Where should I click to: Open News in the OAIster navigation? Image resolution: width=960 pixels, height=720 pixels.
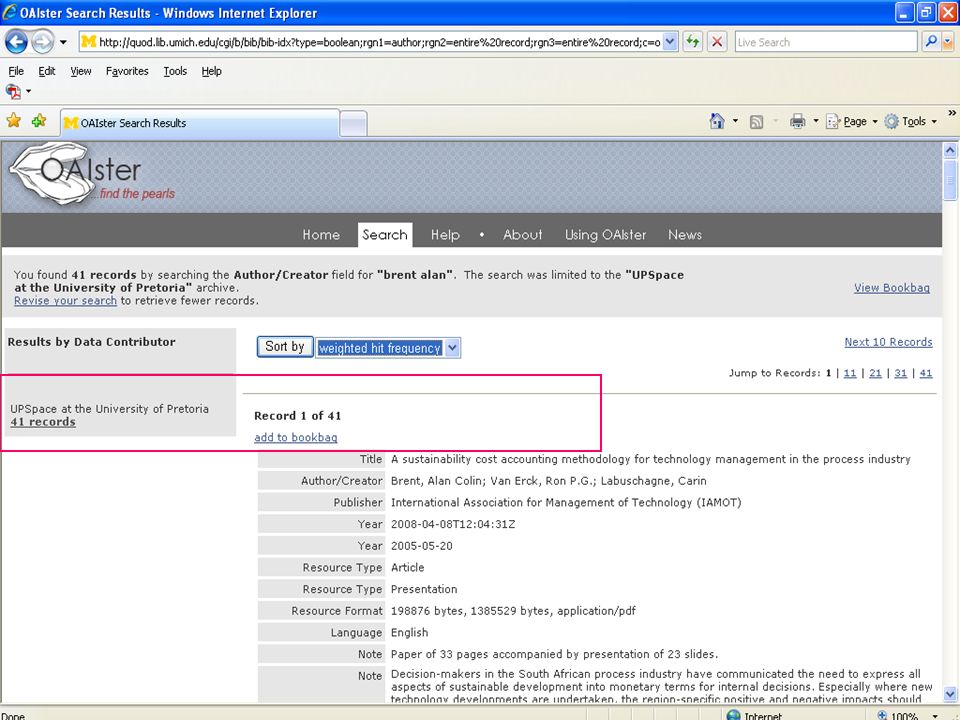(684, 234)
